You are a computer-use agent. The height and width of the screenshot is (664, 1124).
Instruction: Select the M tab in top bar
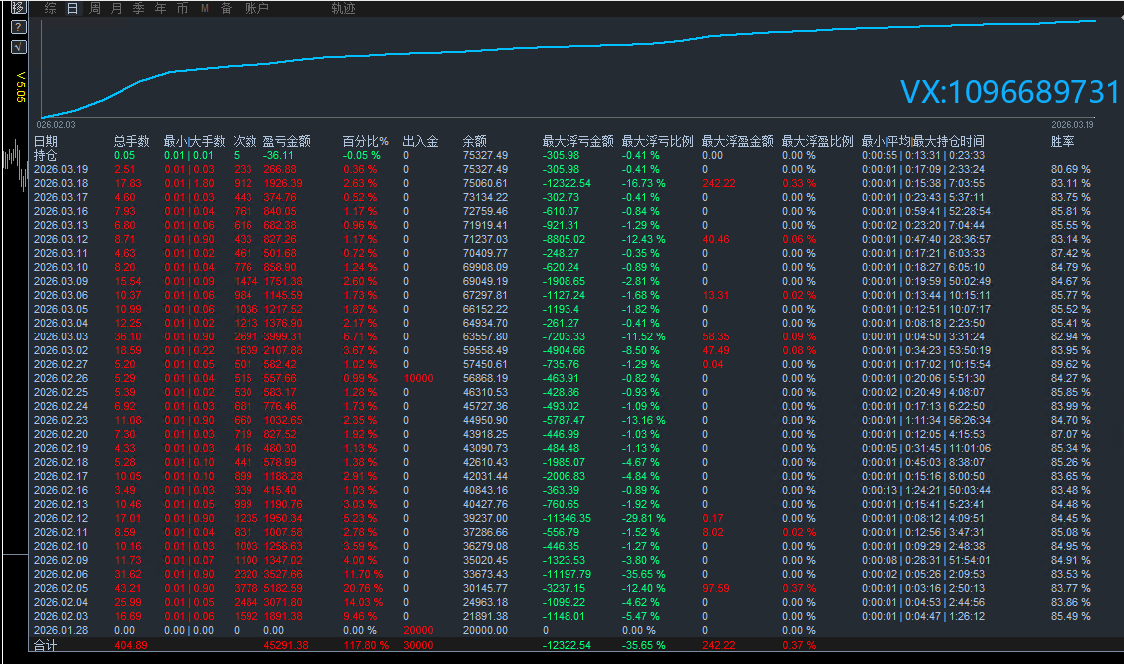(x=204, y=9)
